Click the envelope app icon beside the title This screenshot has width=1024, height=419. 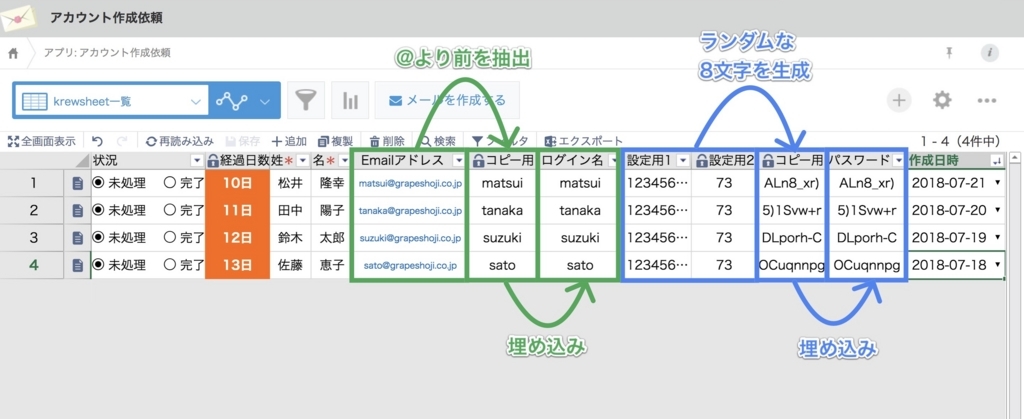pyautogui.click(x=18, y=18)
